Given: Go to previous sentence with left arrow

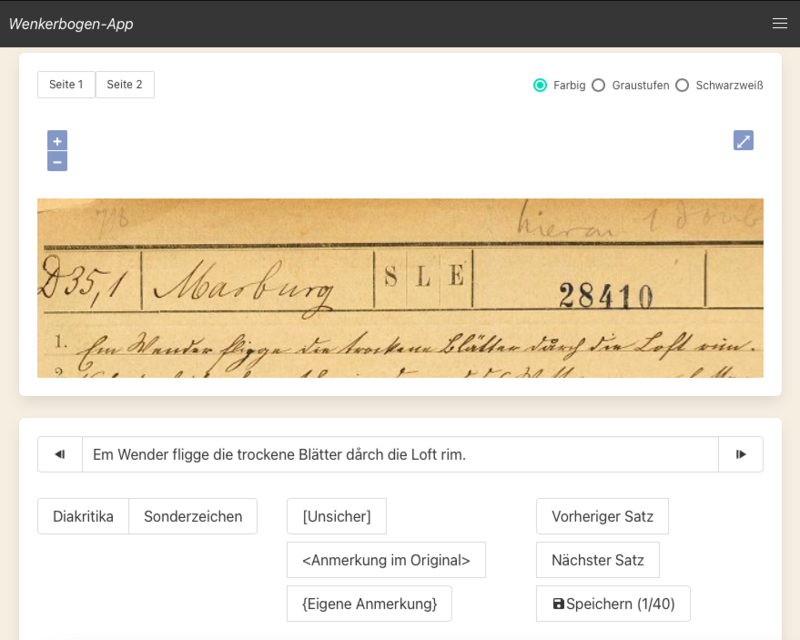Looking at the screenshot, I should pyautogui.click(x=60, y=454).
